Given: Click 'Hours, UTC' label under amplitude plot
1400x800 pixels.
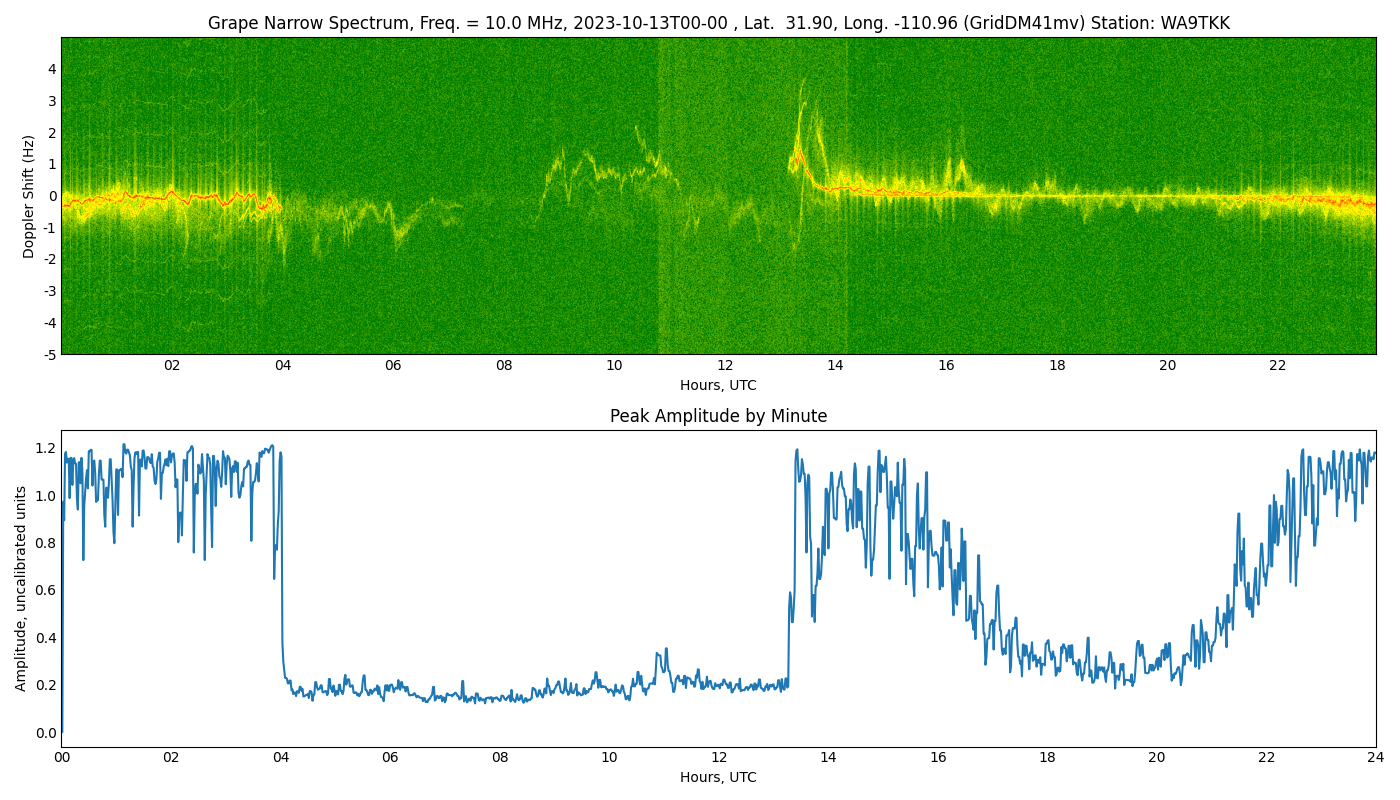Looking at the screenshot, I should 718,777.
